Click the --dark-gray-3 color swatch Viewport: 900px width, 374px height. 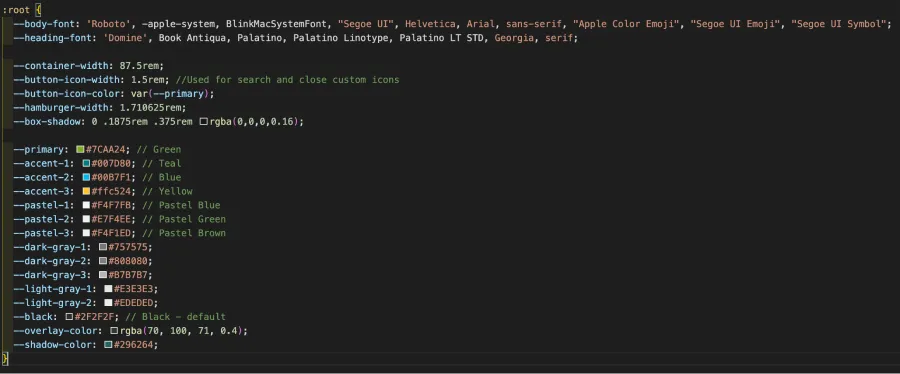point(103,275)
